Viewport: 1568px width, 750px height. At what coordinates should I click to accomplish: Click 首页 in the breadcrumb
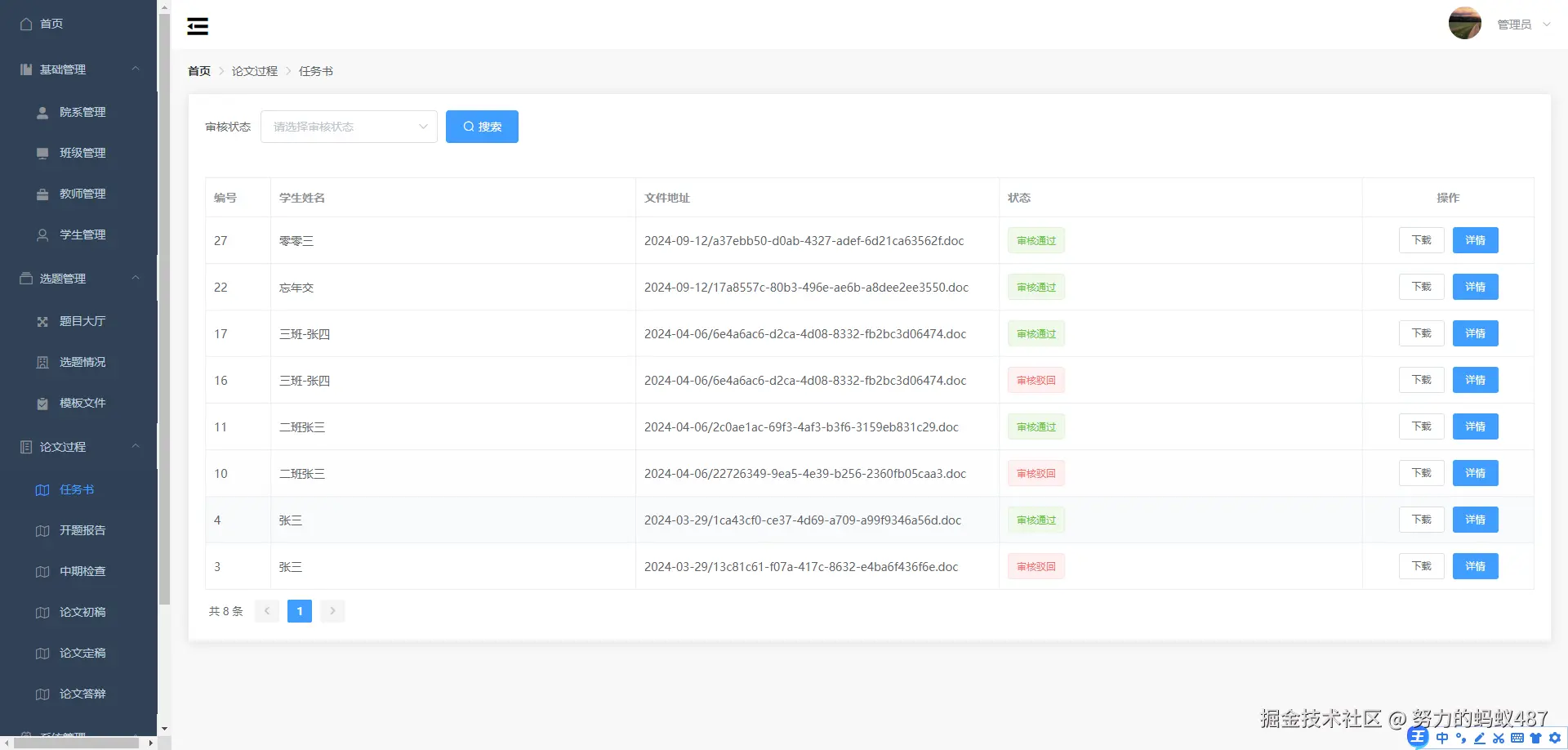tap(199, 71)
